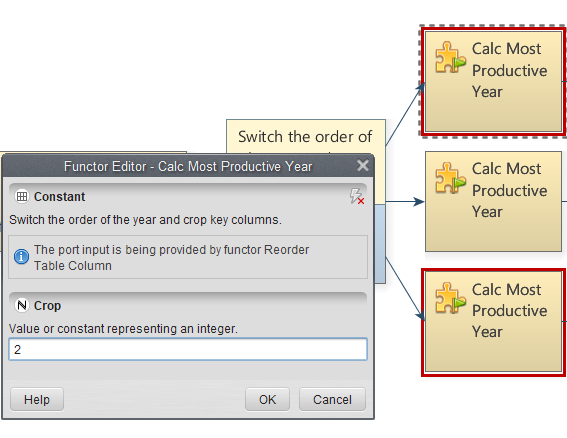Select the top Calc Most Productive Year node

click(493, 81)
